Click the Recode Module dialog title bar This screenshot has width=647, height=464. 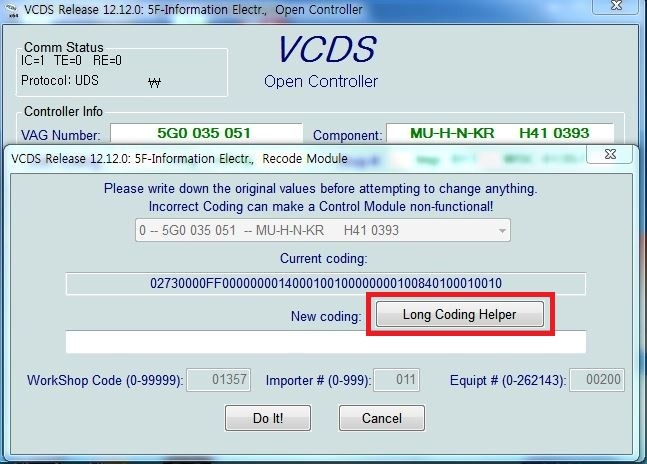297,158
